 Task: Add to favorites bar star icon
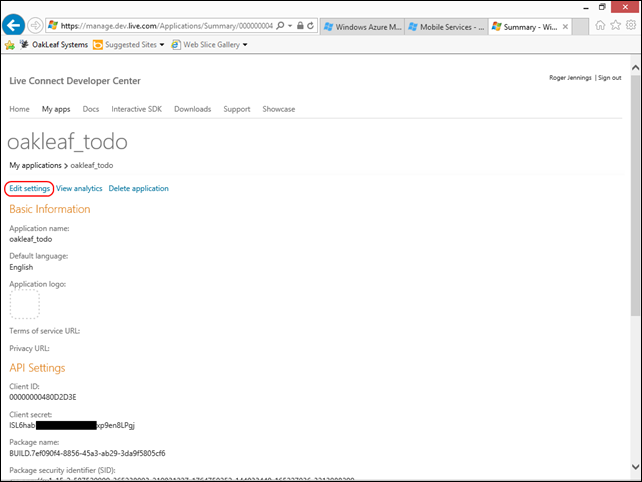tap(9, 45)
